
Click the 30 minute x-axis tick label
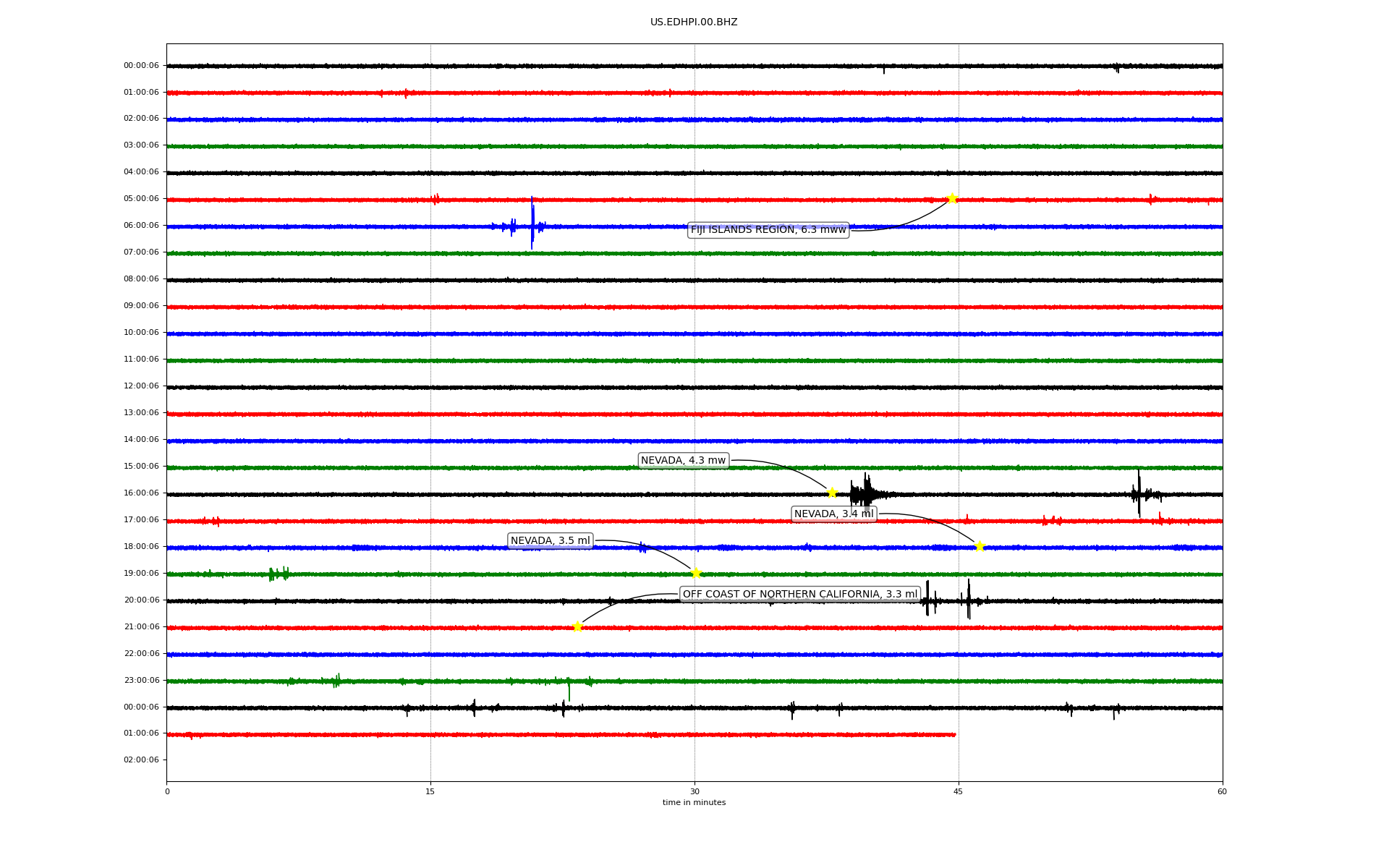click(694, 791)
